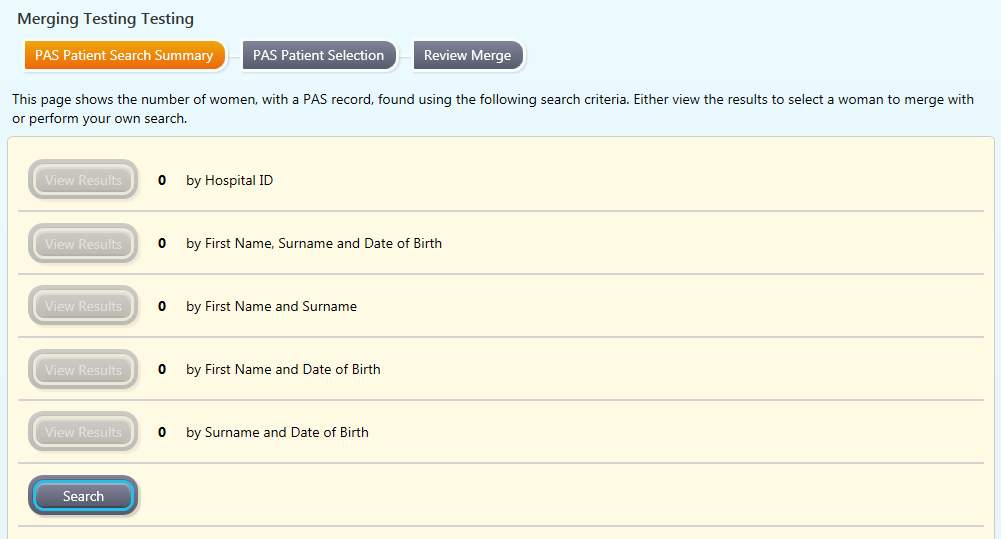Click the page description paragraph text
The image size is (1001, 539).
[x=493, y=109]
